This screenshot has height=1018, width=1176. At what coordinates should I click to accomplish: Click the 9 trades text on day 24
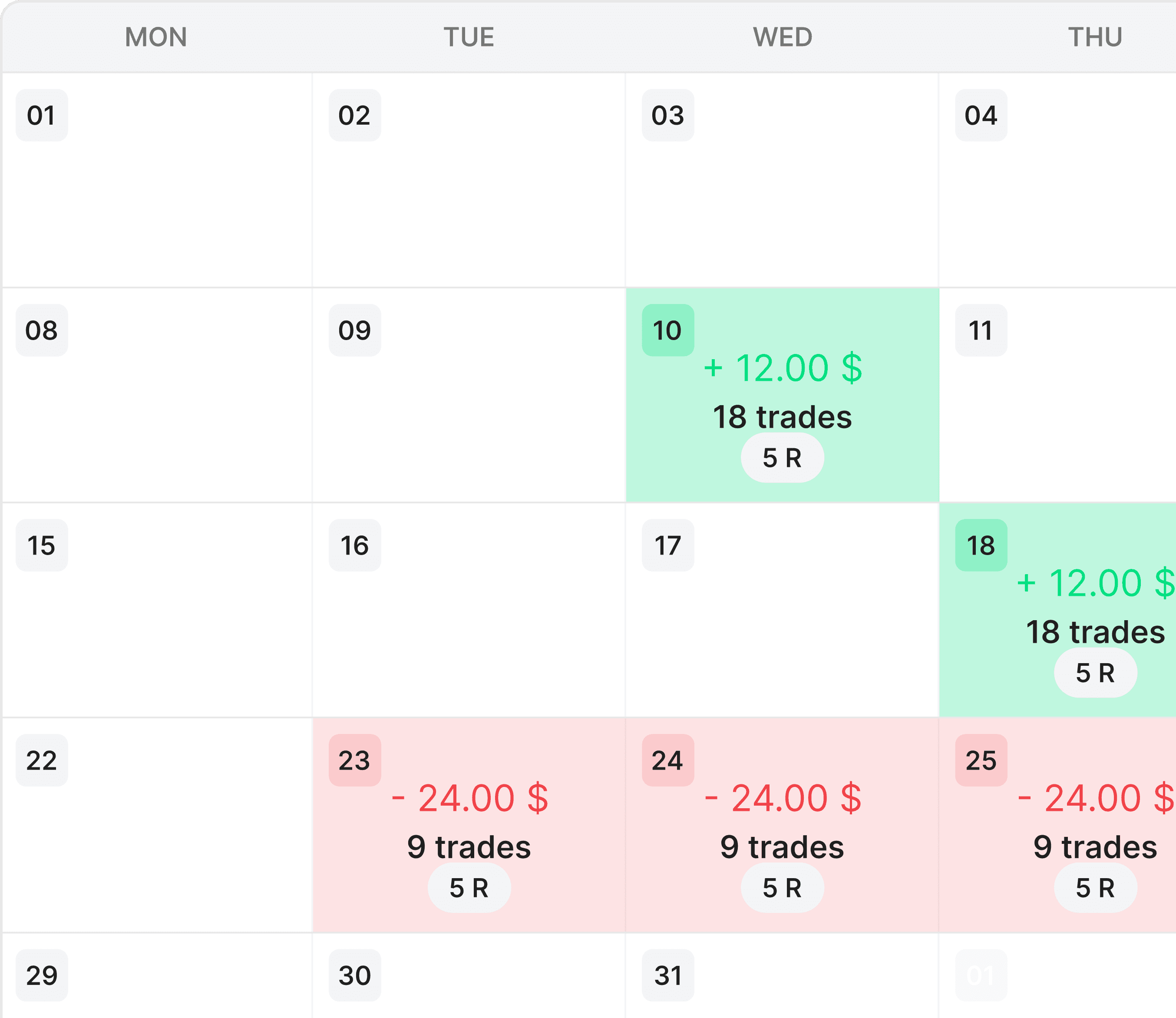(782, 847)
